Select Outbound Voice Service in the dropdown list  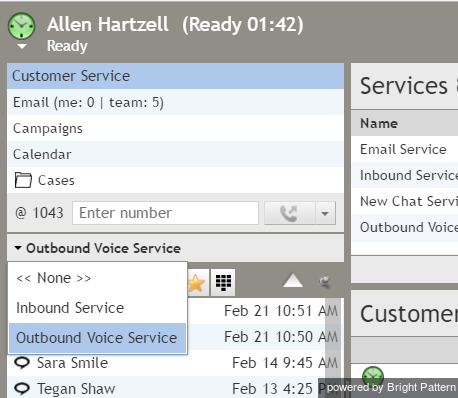click(x=97, y=338)
